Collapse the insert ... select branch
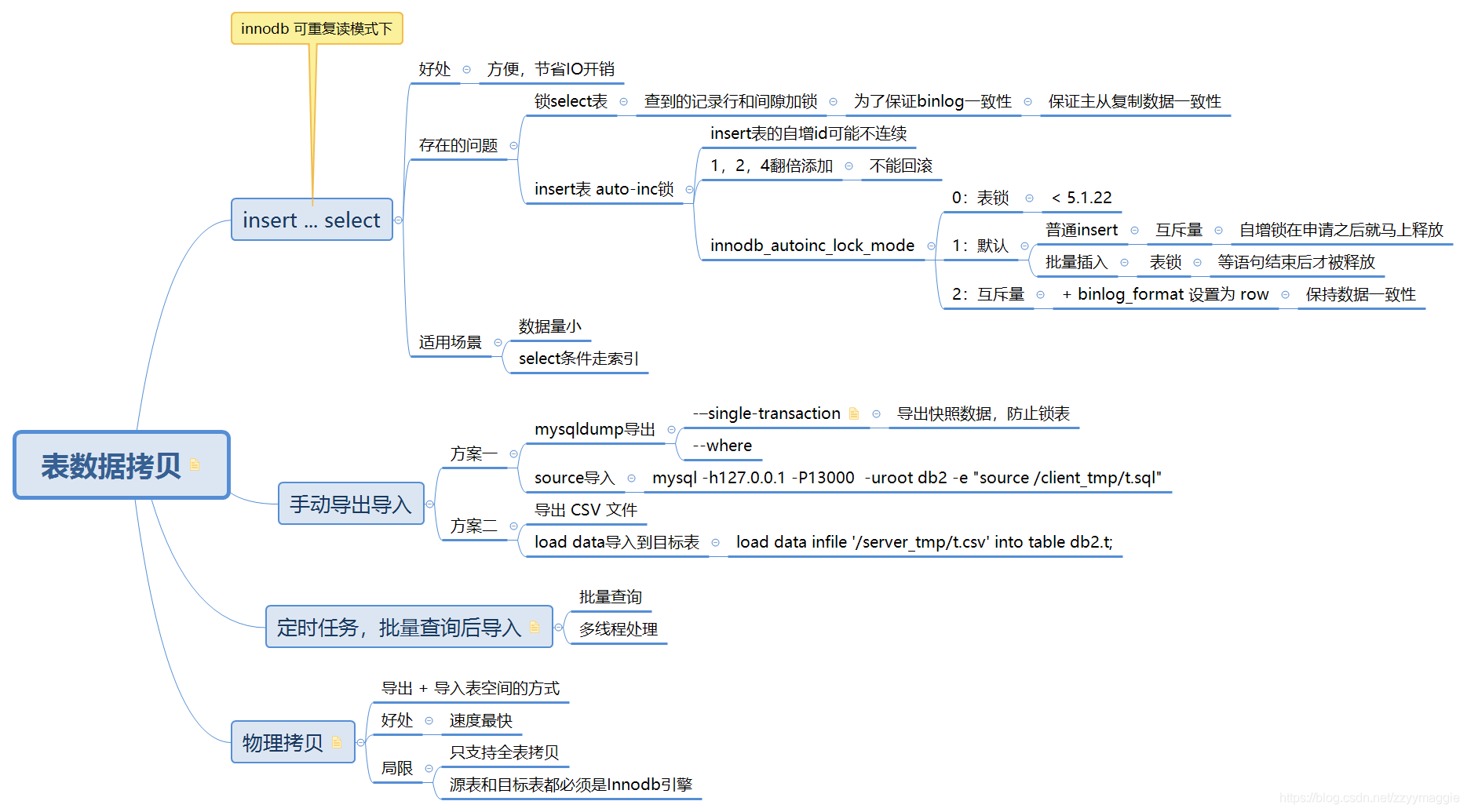The height and width of the screenshot is (812, 1467). click(x=399, y=220)
